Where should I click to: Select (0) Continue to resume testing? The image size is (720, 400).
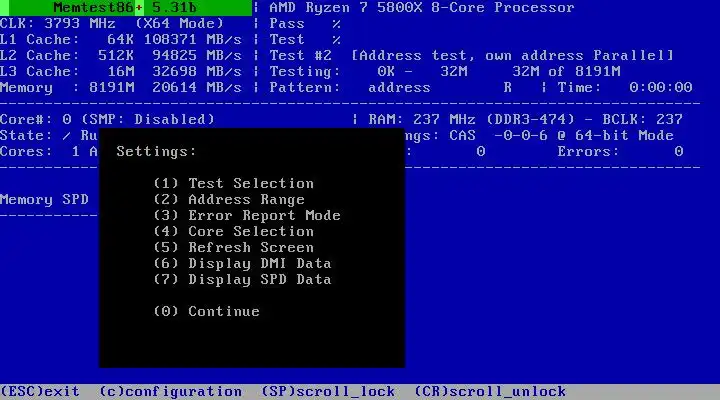tap(207, 311)
